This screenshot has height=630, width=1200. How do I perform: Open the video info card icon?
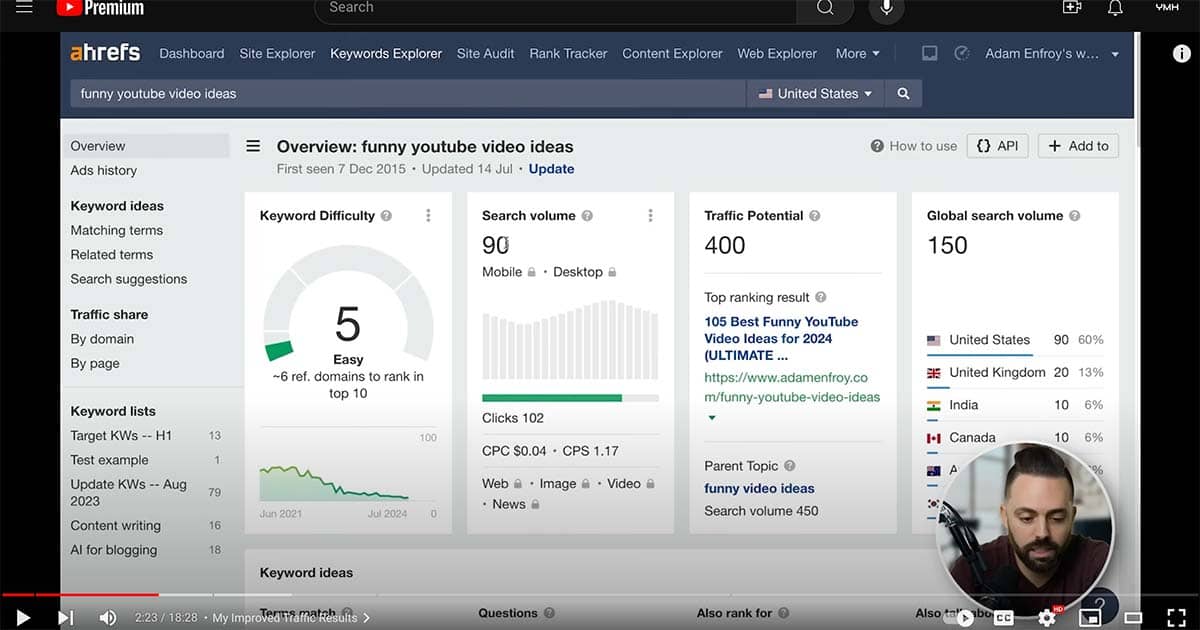tap(1181, 54)
